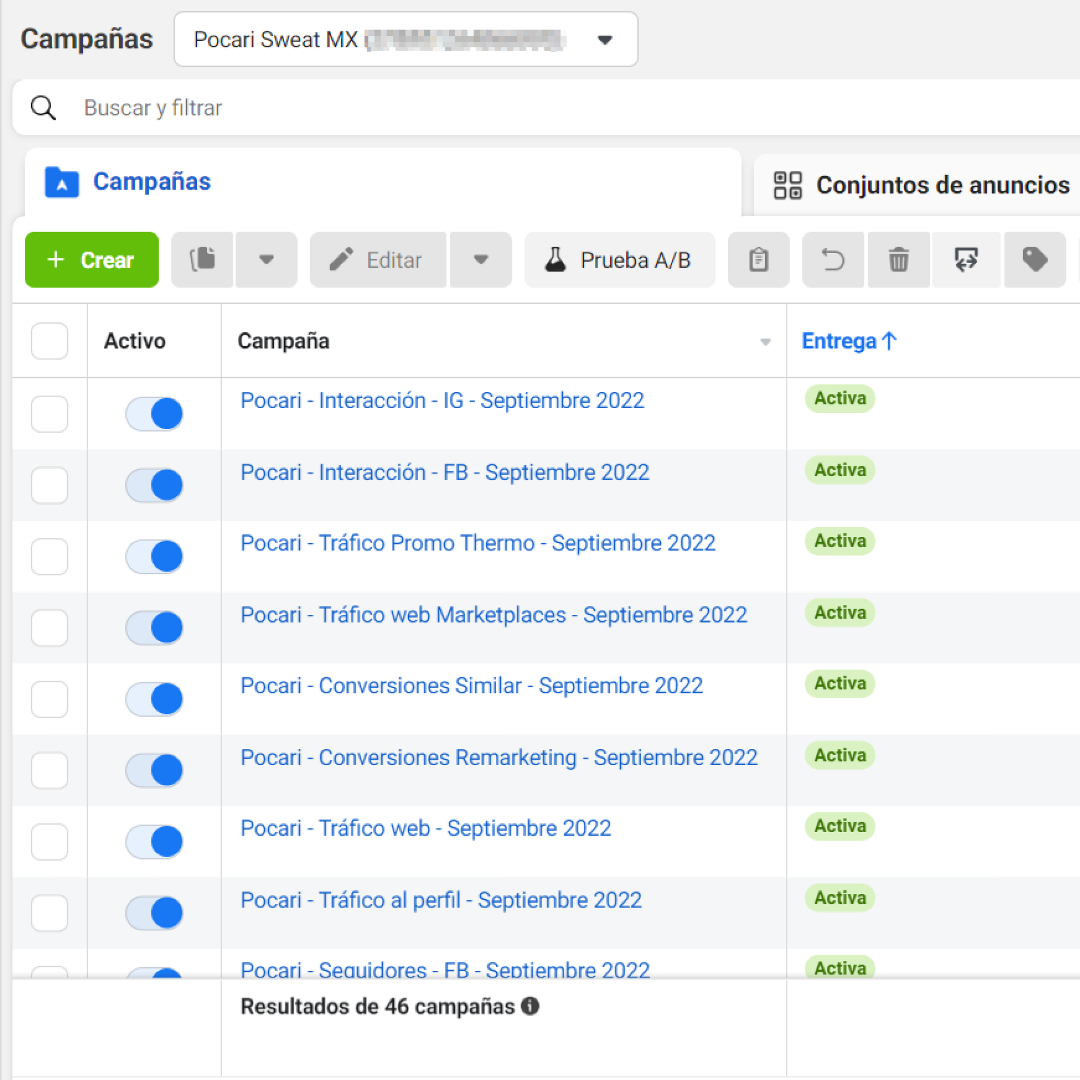
Task: Click the Resultados de 46 campañas text
Action: pyautogui.click(x=377, y=1006)
